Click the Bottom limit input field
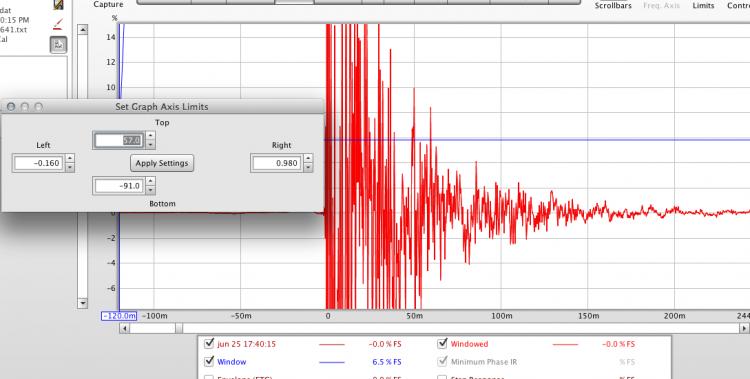The image size is (750, 379). [119, 186]
